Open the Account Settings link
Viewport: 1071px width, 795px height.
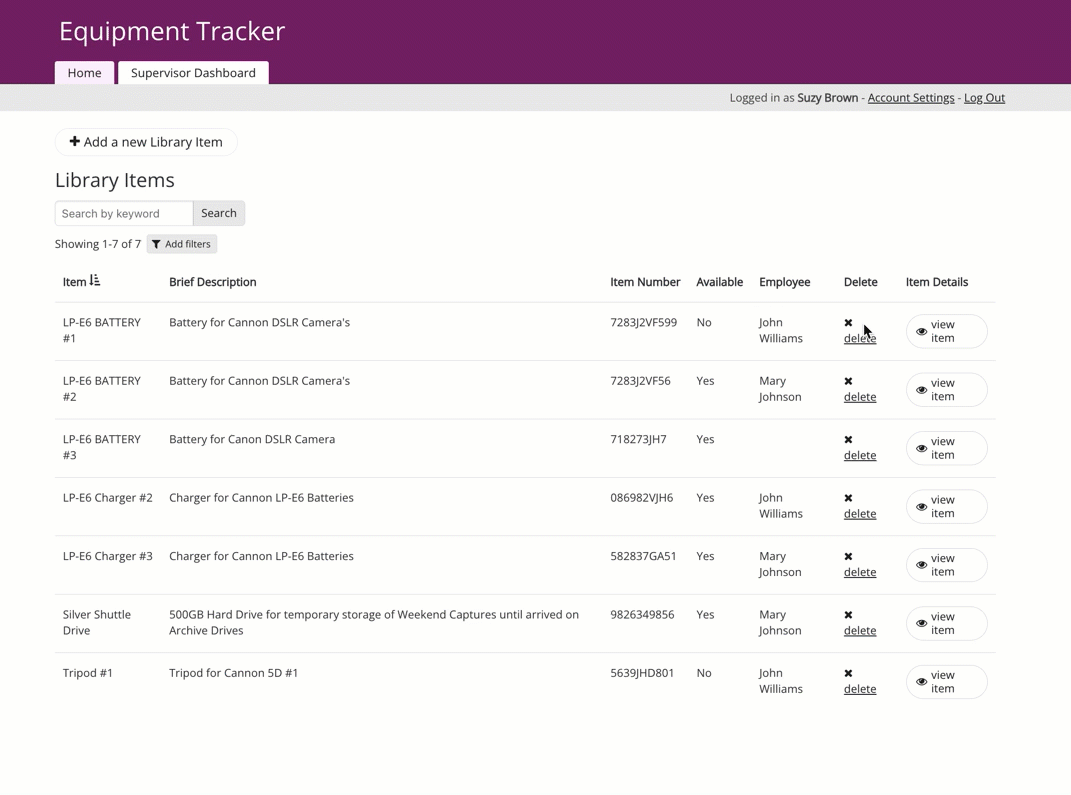pyautogui.click(x=910, y=98)
